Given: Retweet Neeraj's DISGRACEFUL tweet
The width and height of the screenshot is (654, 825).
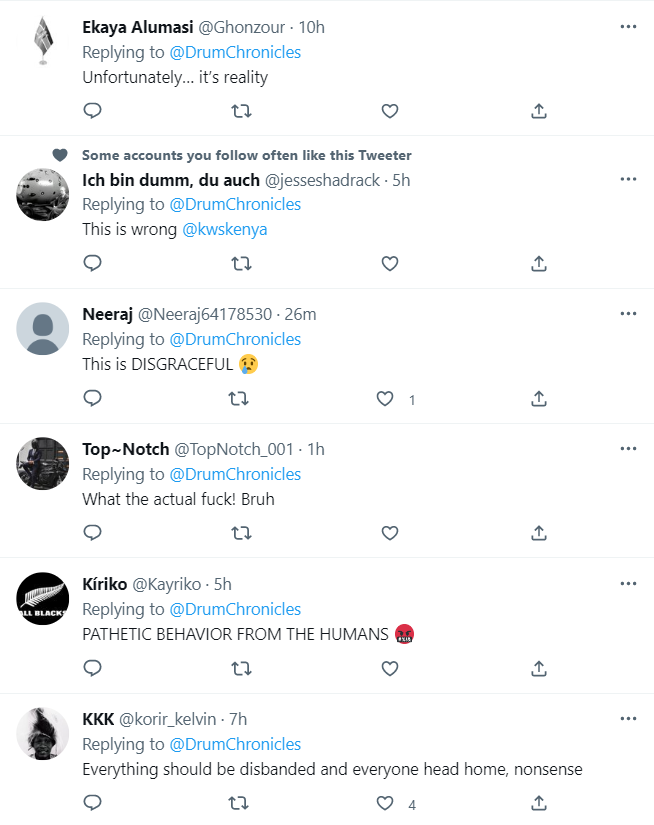Looking at the screenshot, I should click(x=241, y=399).
